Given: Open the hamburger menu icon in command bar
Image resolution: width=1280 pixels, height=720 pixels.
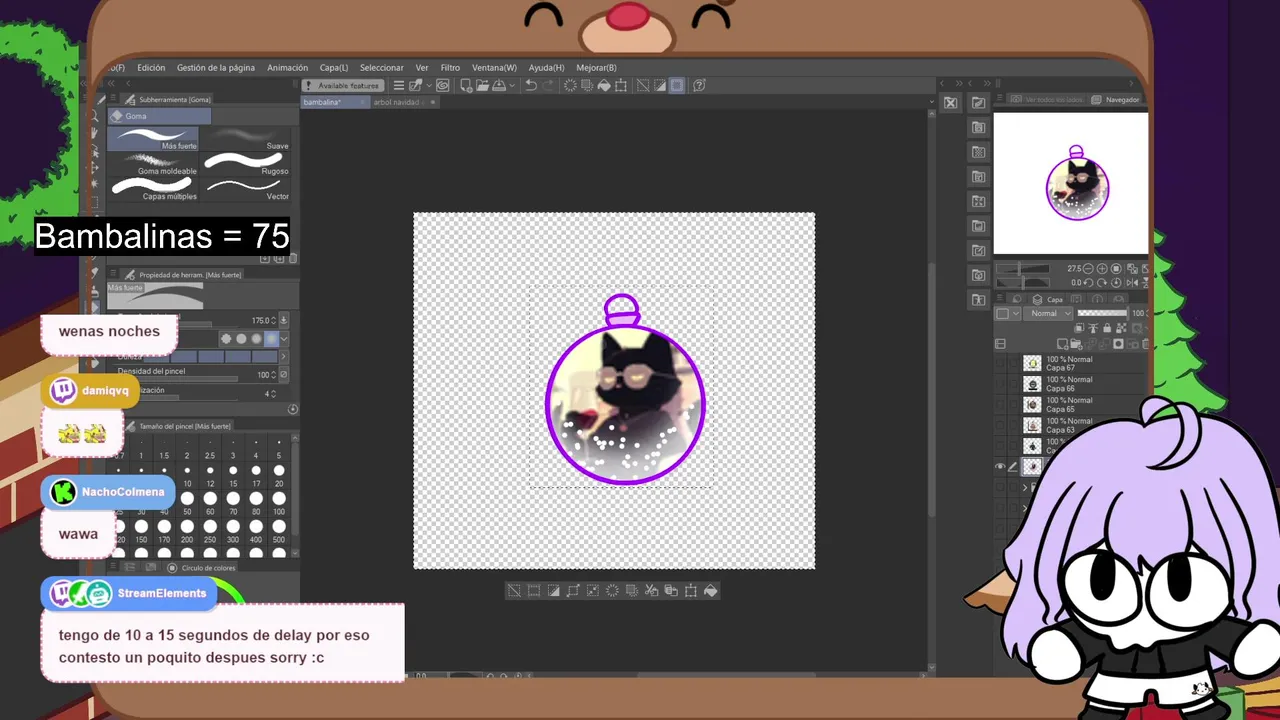Looking at the screenshot, I should (x=398, y=85).
